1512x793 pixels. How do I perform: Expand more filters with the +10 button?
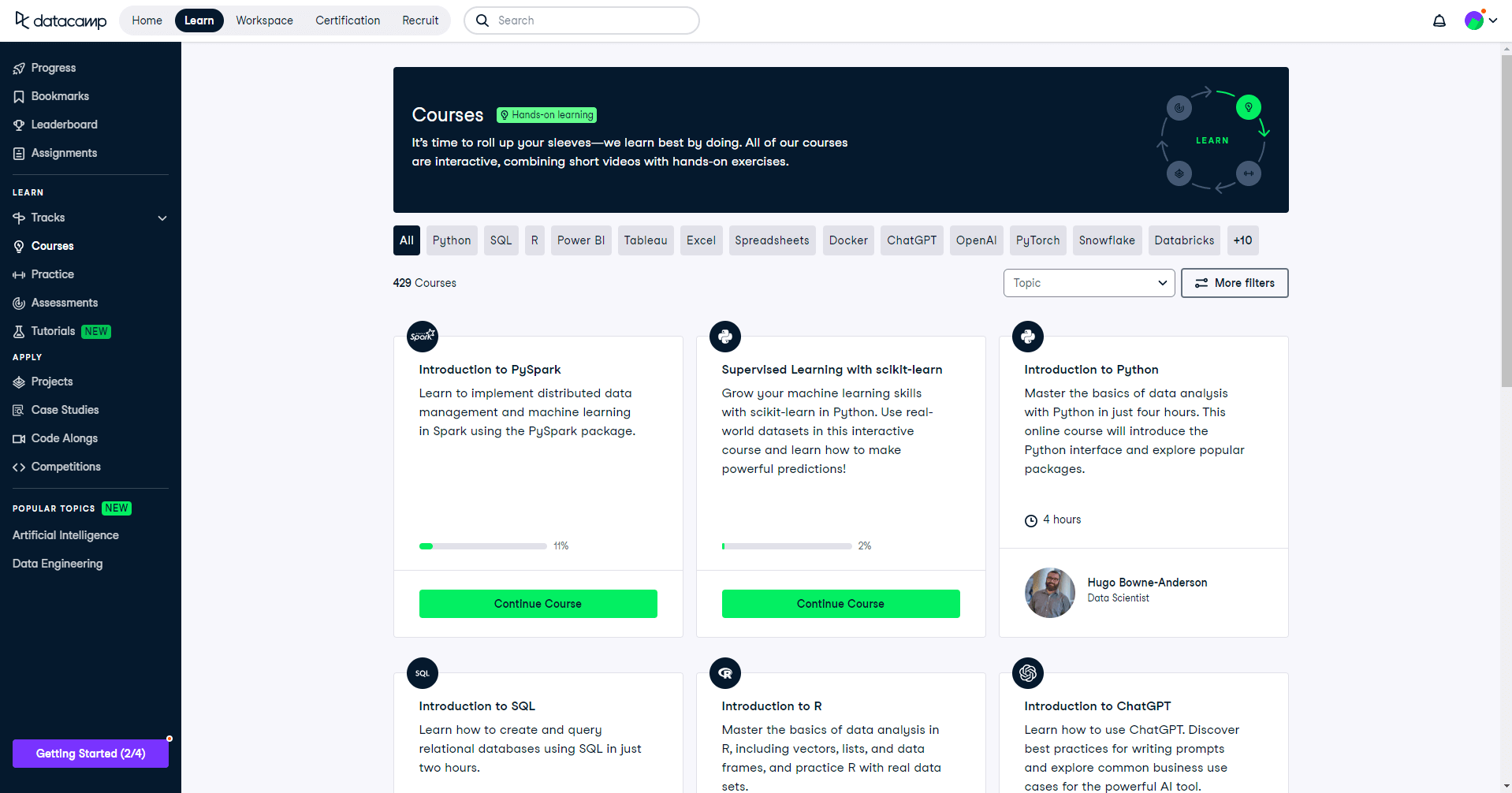1242,240
